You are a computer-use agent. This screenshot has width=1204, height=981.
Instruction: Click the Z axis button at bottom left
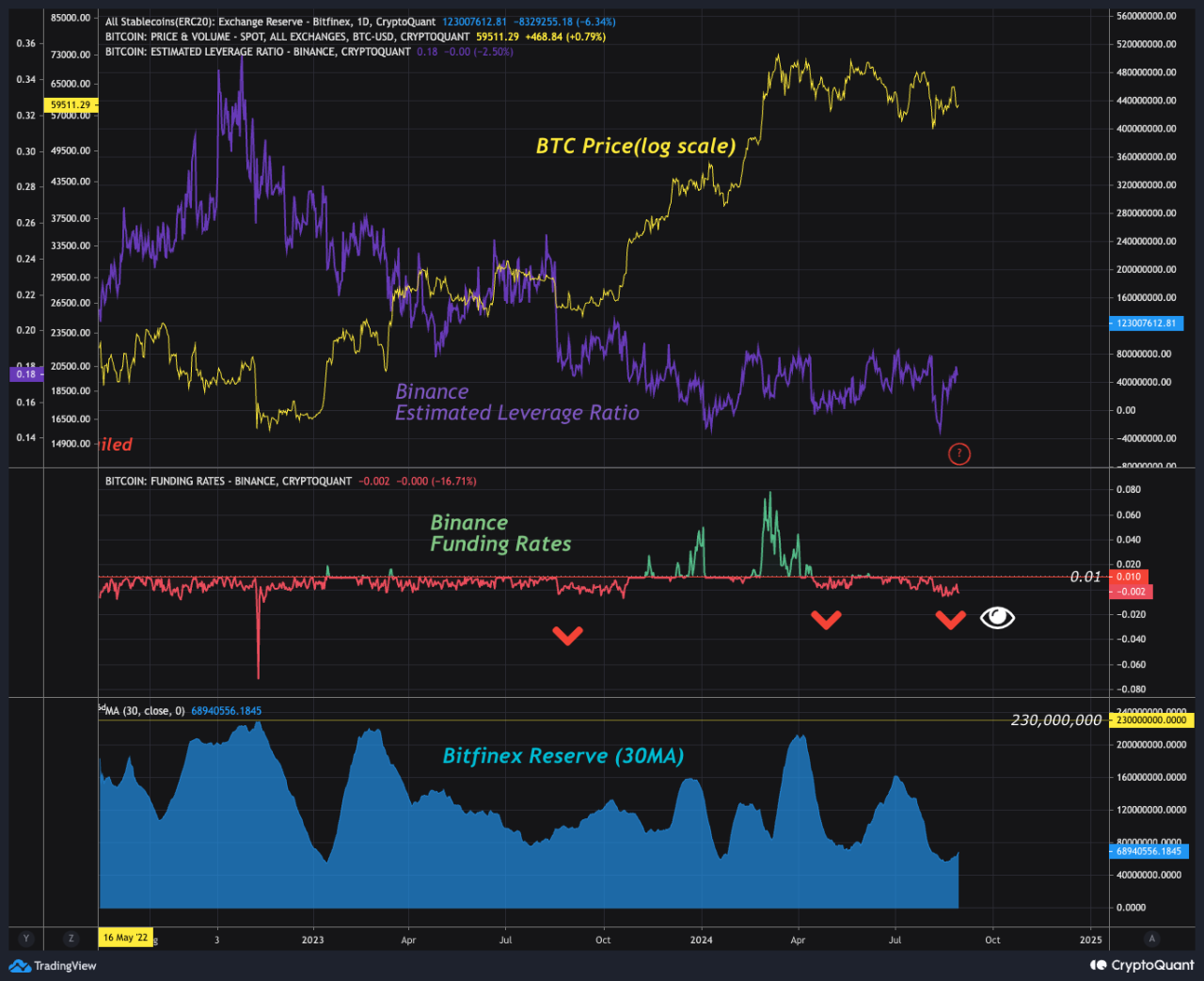tap(71, 939)
